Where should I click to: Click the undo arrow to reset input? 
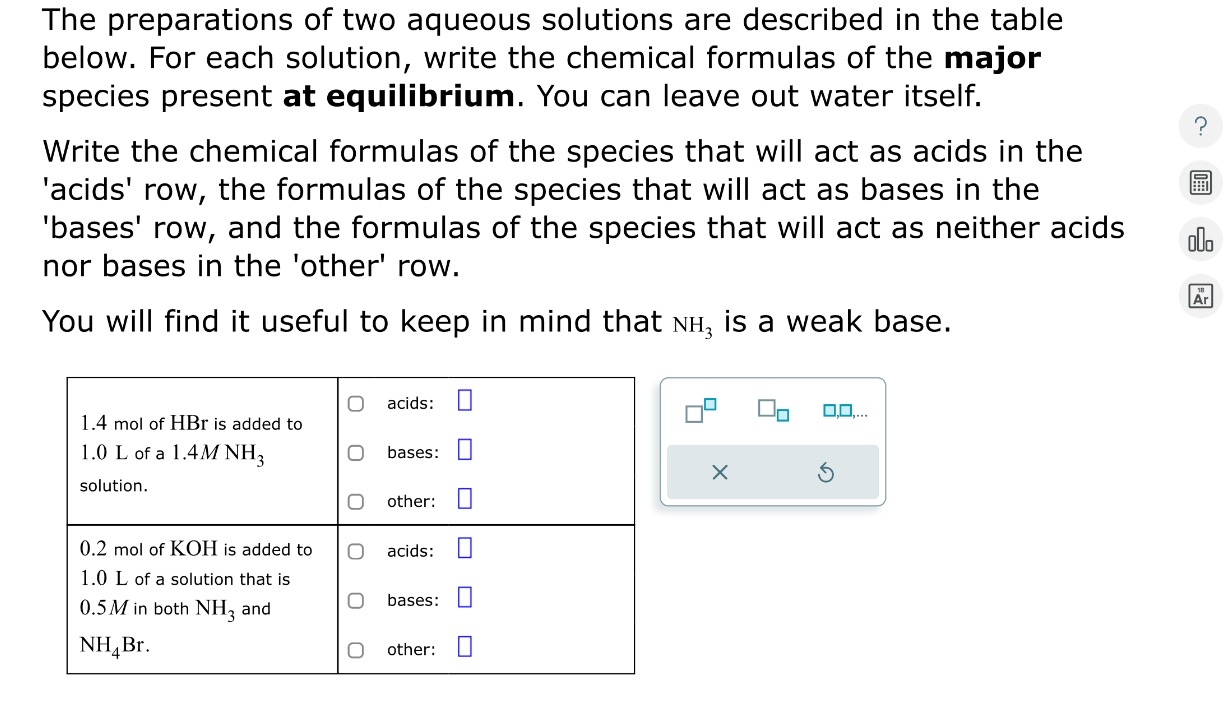pos(825,472)
